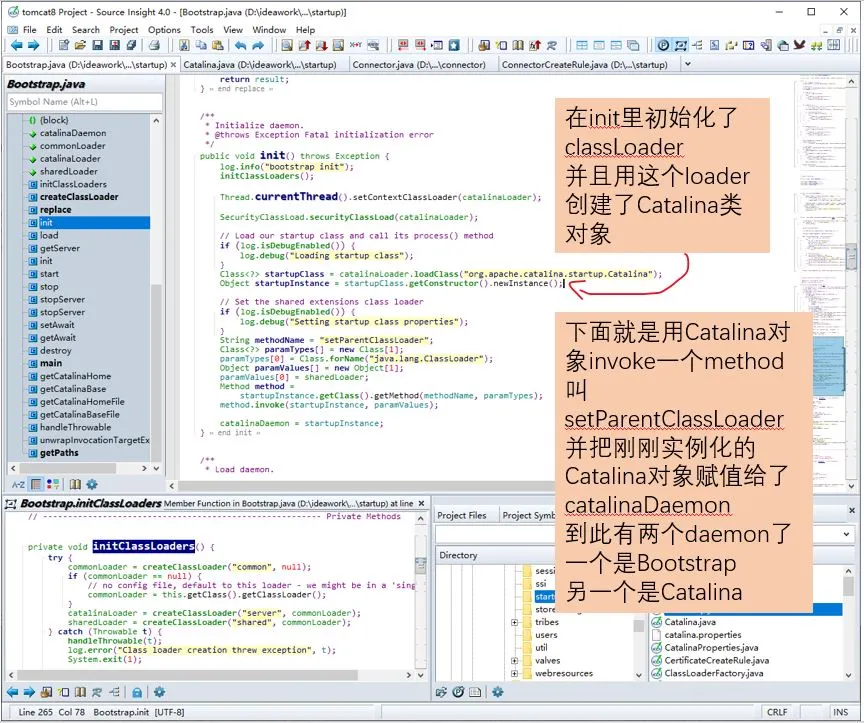Screen dimensions: 864x723
Task: Close the Bootstrap.java tab
Action: [x=174, y=64]
